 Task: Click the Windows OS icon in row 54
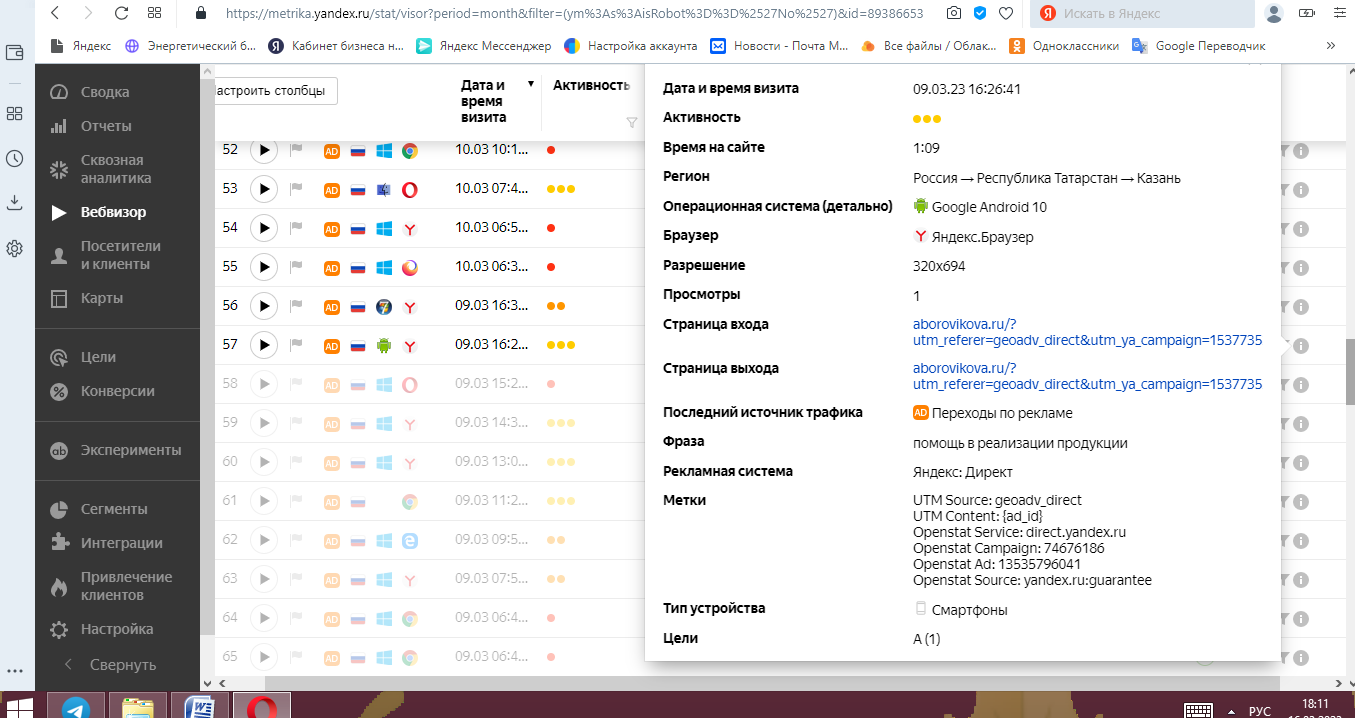(383, 229)
